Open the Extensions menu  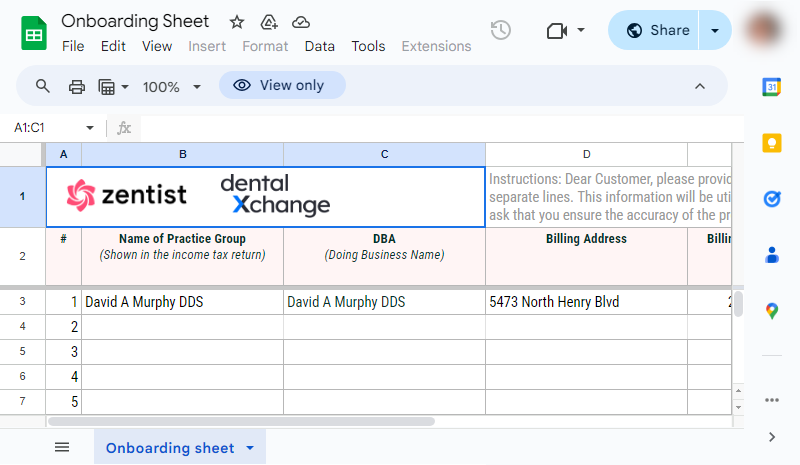(436, 46)
